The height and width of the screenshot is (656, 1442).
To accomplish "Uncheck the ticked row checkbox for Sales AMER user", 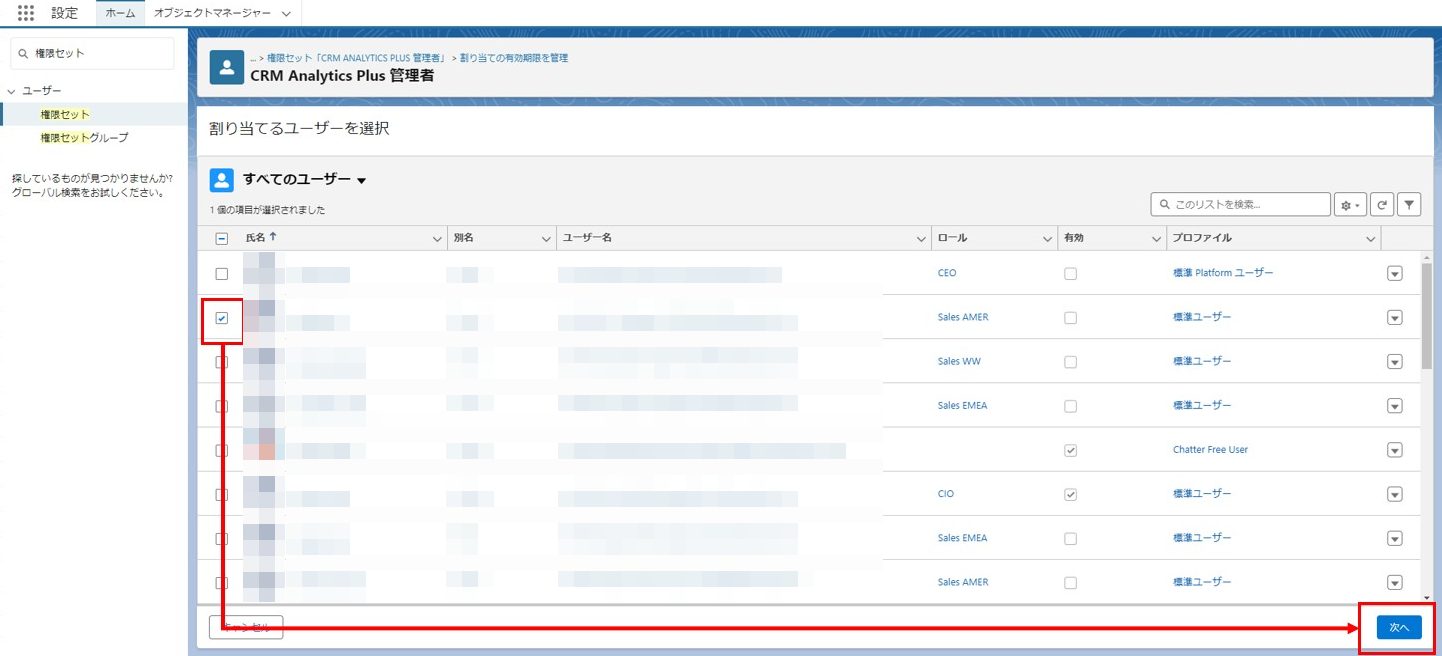I will [x=222, y=318].
